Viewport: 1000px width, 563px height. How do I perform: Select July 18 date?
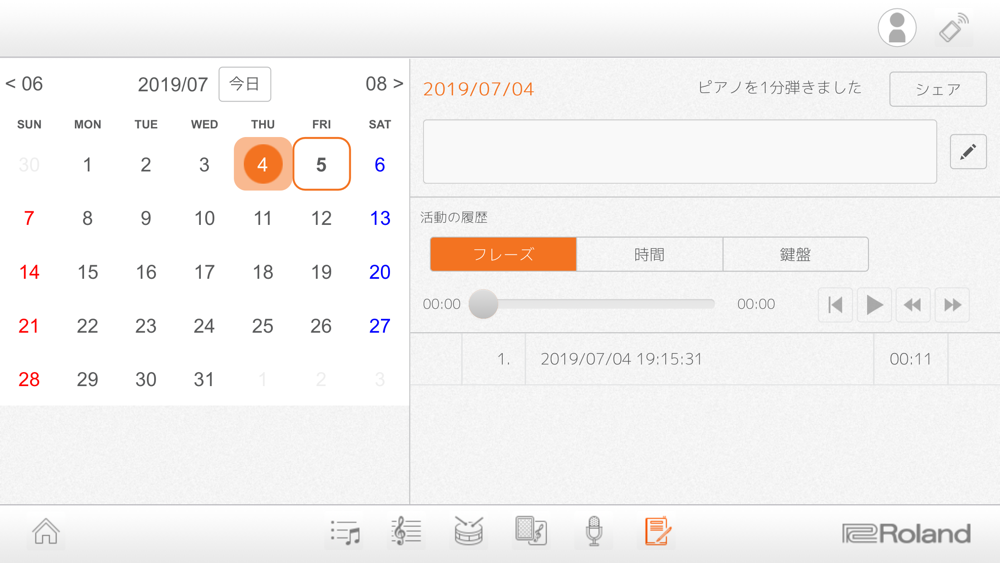tap(263, 272)
